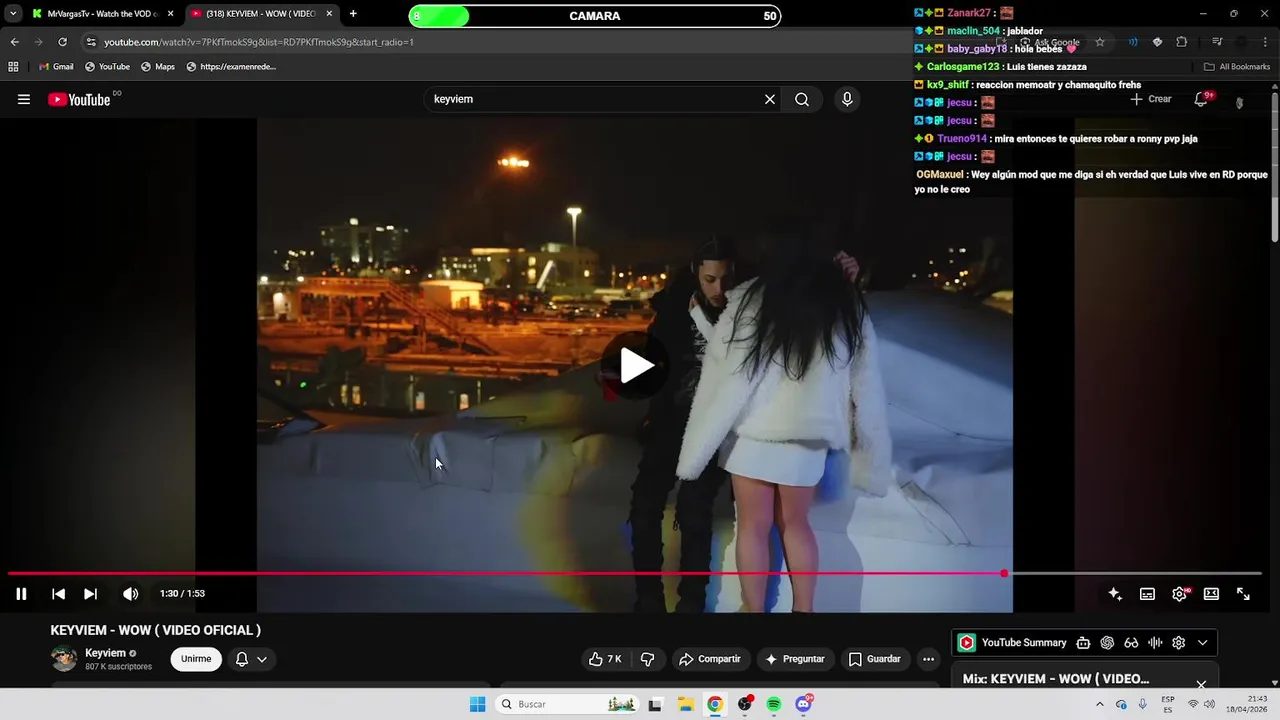Click the Unirme join button
Image resolution: width=1280 pixels, height=720 pixels.
[196, 659]
